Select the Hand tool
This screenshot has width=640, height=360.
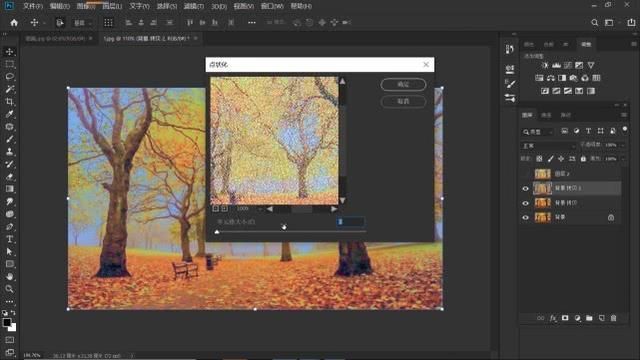[x=9, y=276]
